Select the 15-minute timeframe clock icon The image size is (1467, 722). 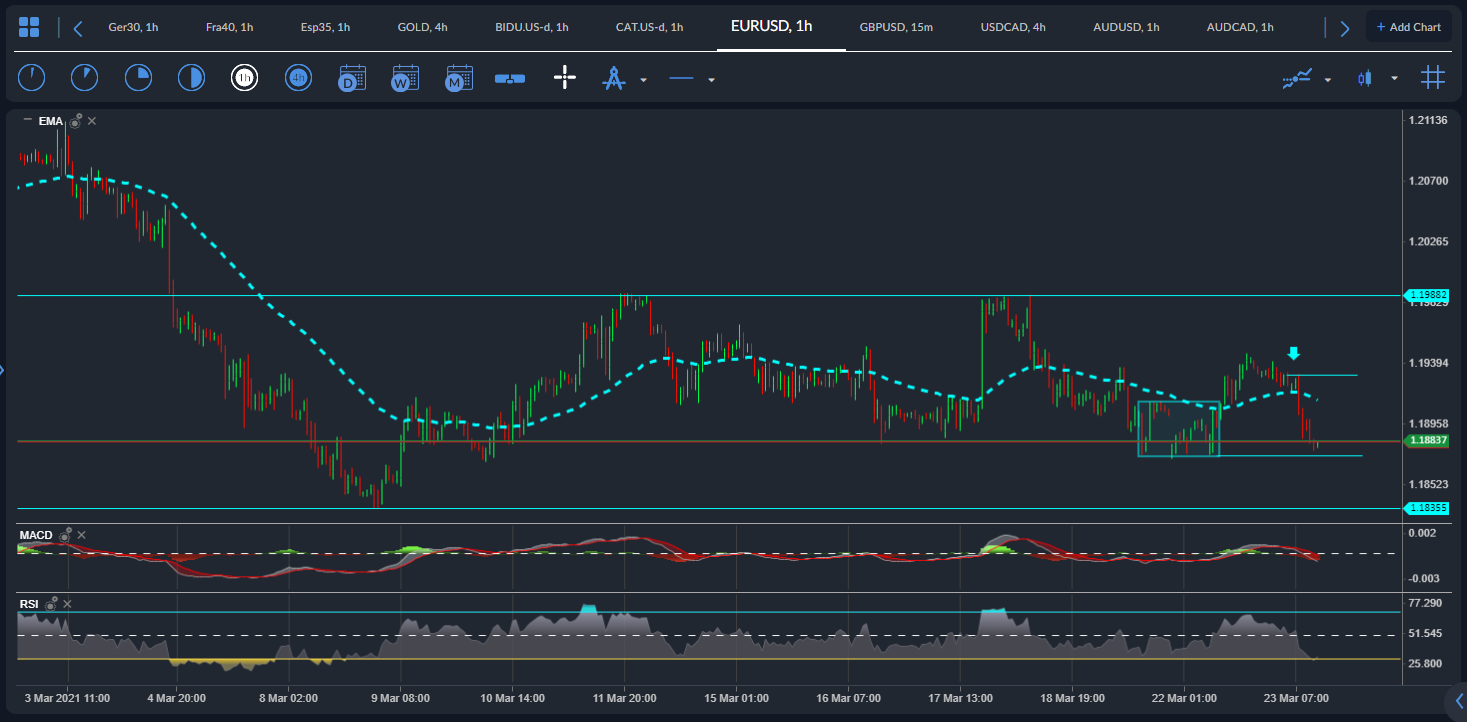click(x=138, y=77)
